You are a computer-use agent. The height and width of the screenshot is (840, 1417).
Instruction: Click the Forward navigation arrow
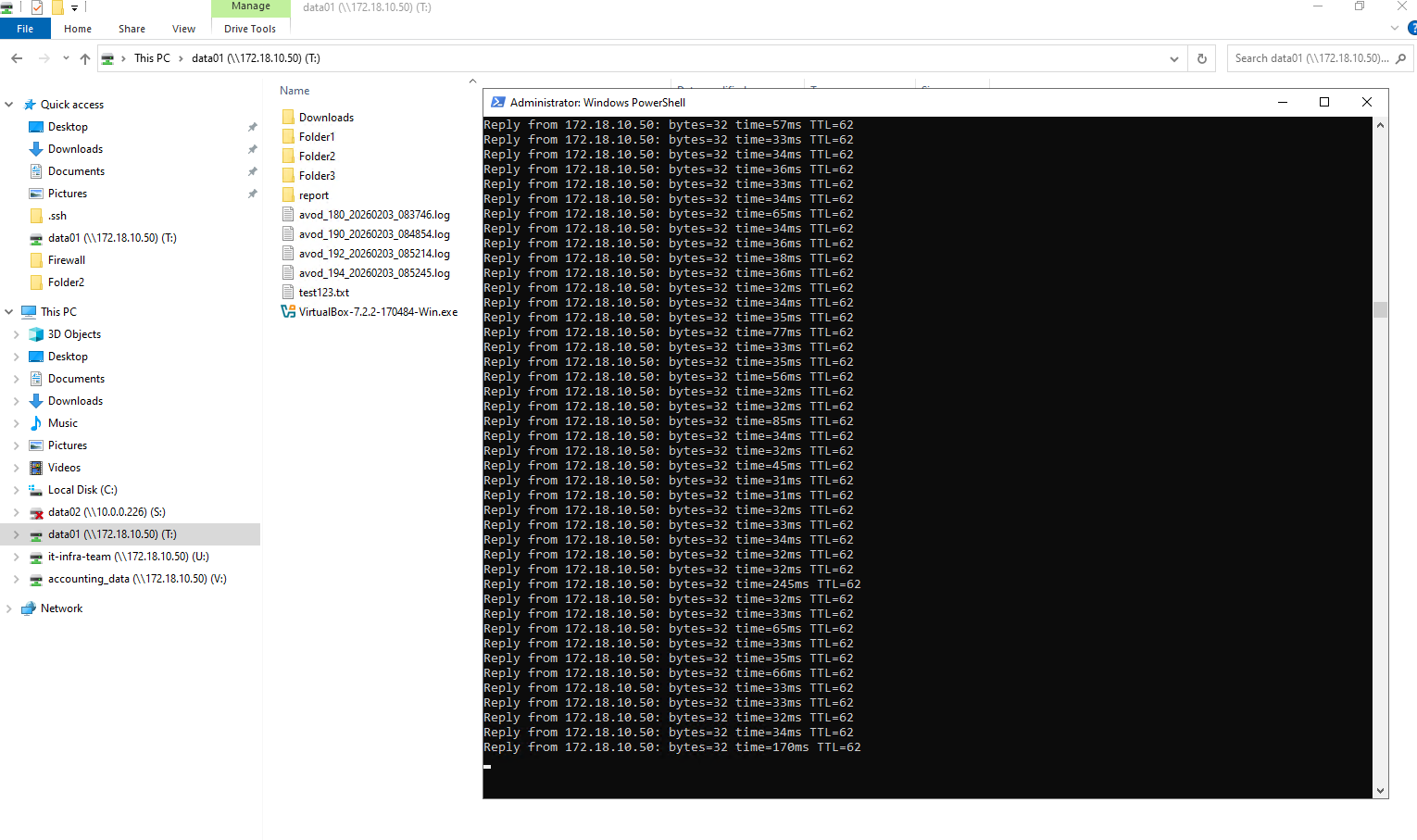click(44, 58)
